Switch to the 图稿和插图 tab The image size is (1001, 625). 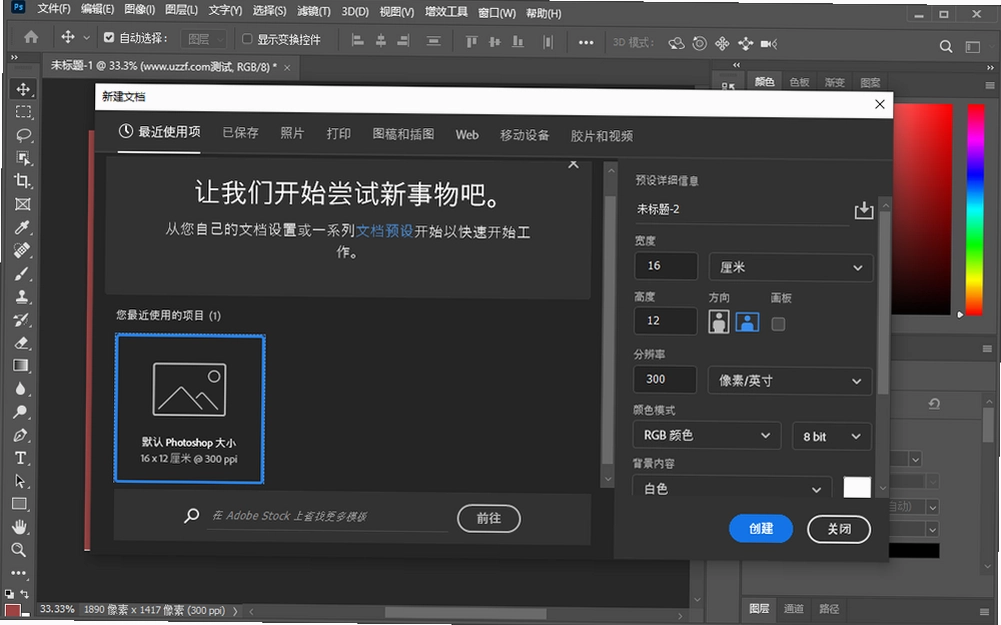coord(403,134)
